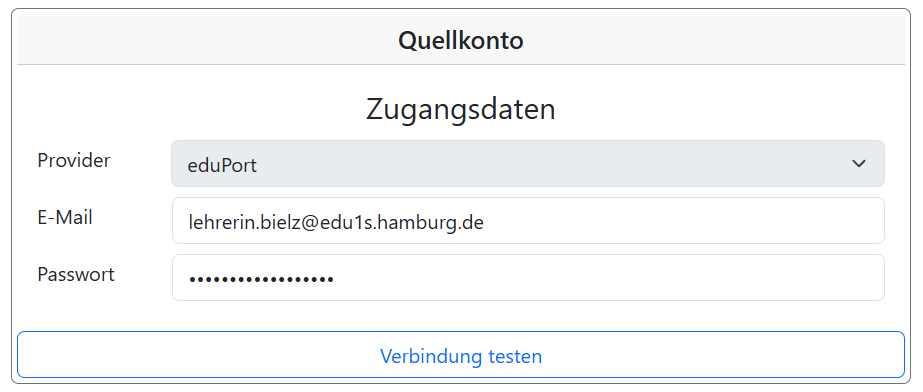
Task: Place cursor in the masked password dots
Action: 261,280
